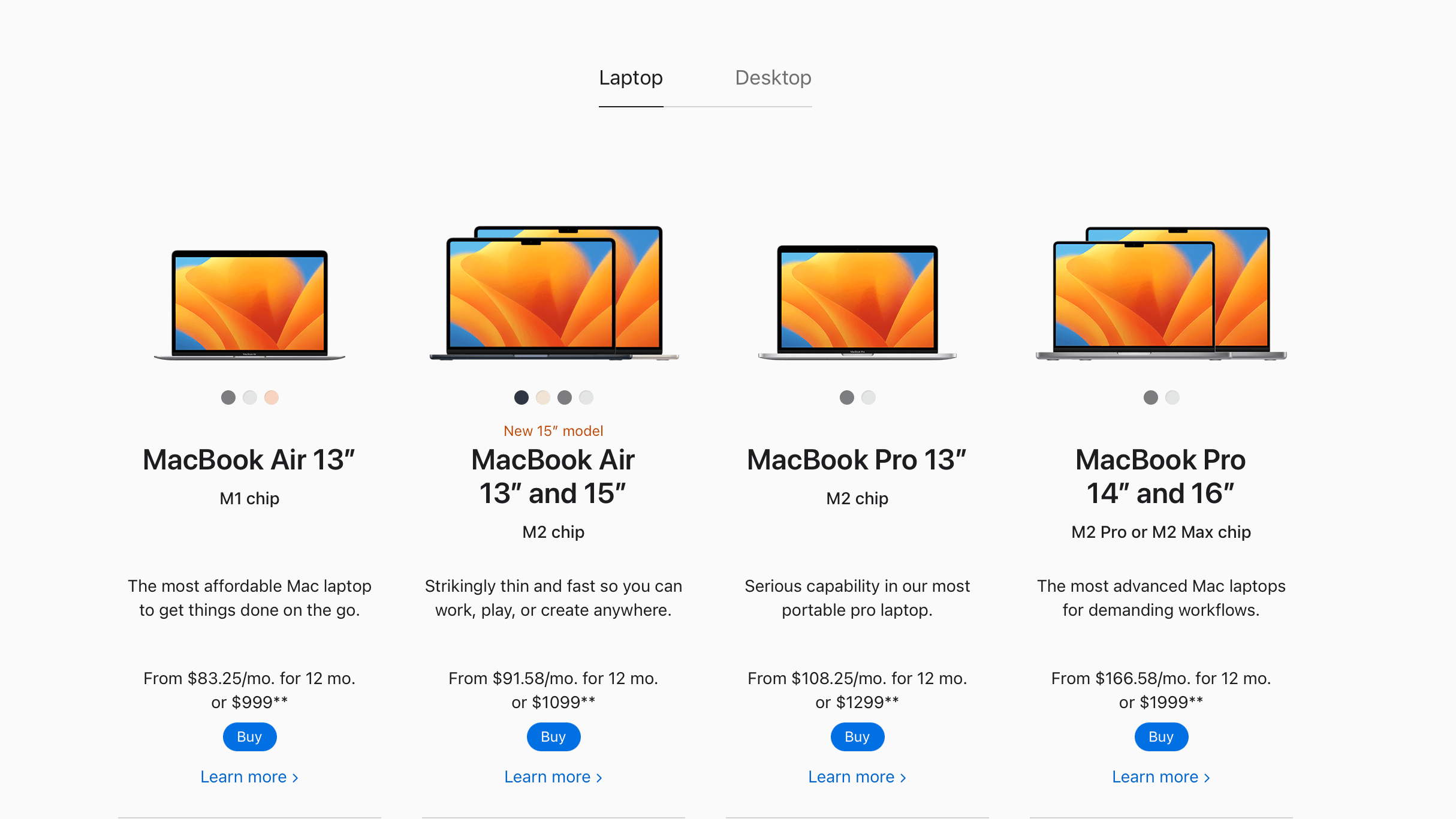The width and height of the screenshot is (1456, 819).
Task: Choose space gray swatch for MacBook Pro 14″ and 16″
Action: point(1151,398)
